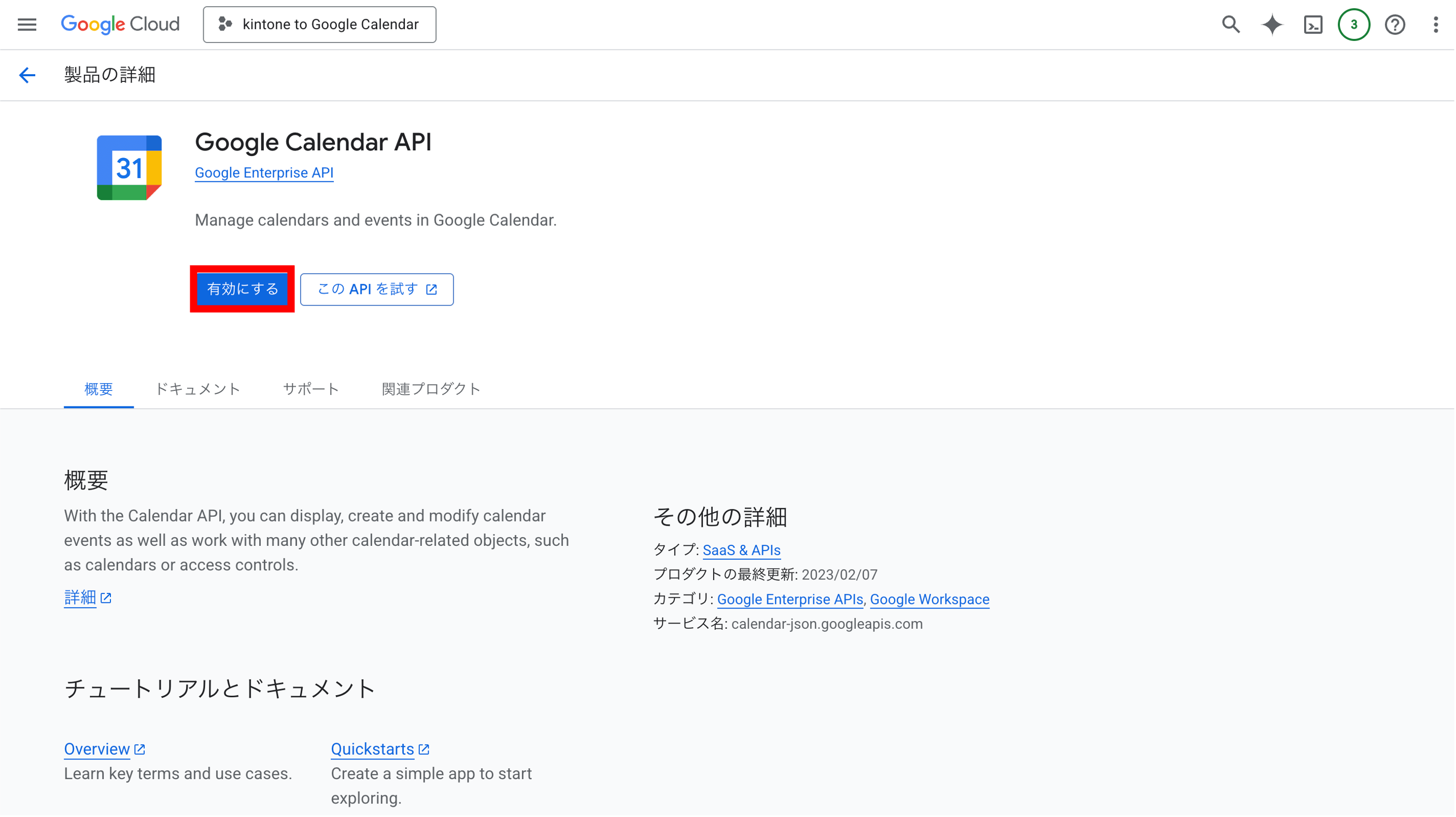
Task: Activate the Cloud Shell terminal icon
Action: pos(1312,24)
